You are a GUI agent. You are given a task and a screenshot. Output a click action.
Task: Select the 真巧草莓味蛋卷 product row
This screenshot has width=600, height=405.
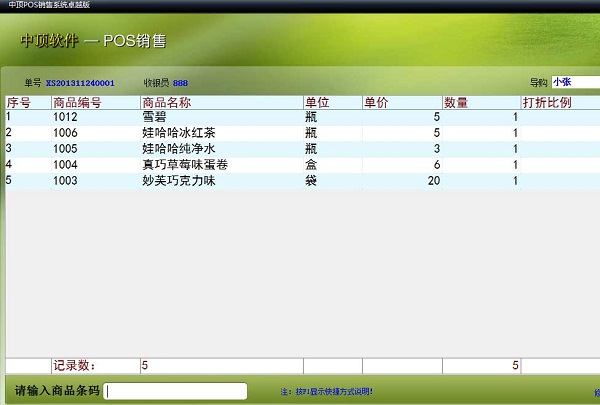(x=303, y=165)
